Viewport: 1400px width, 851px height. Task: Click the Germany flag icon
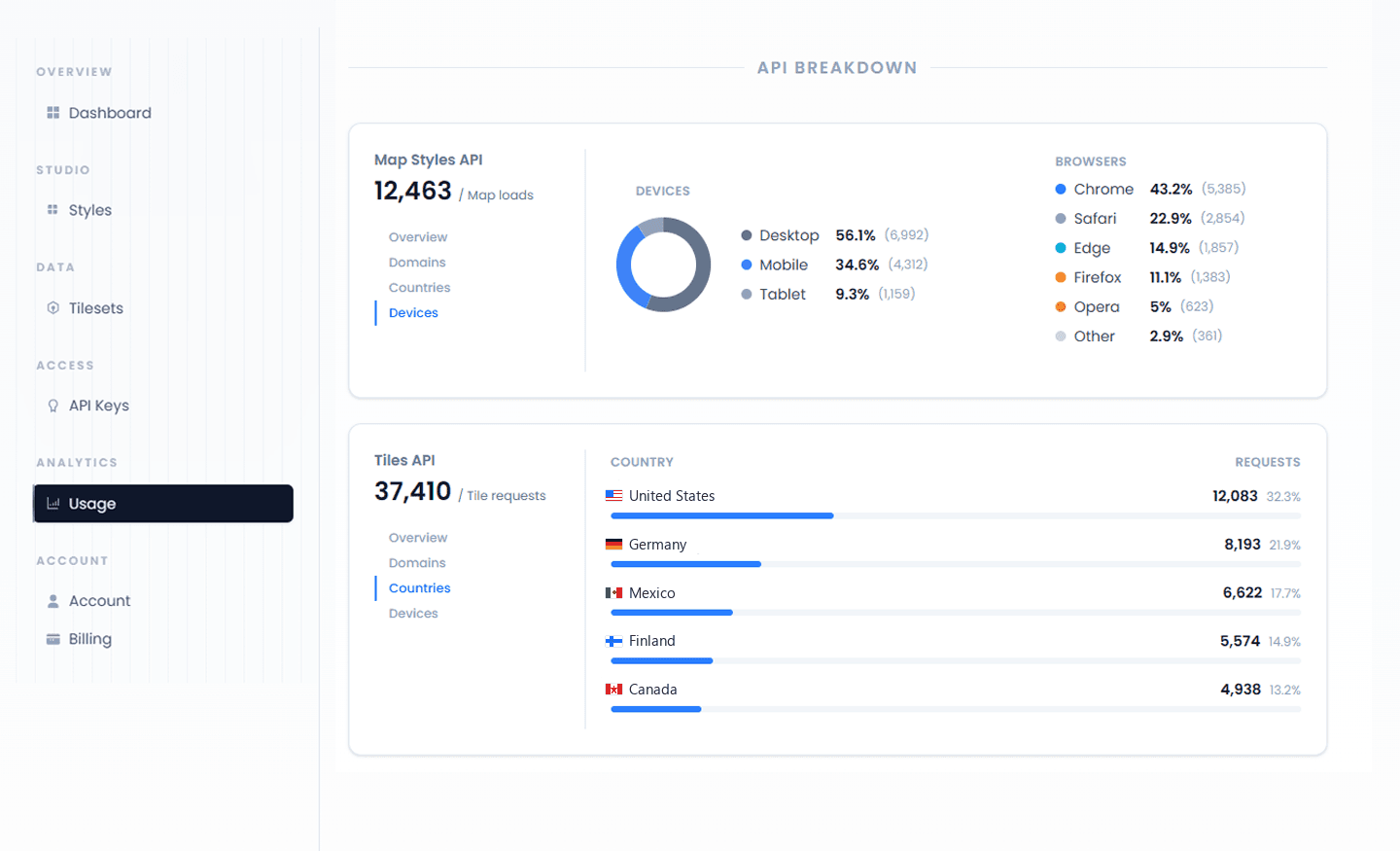(x=614, y=544)
